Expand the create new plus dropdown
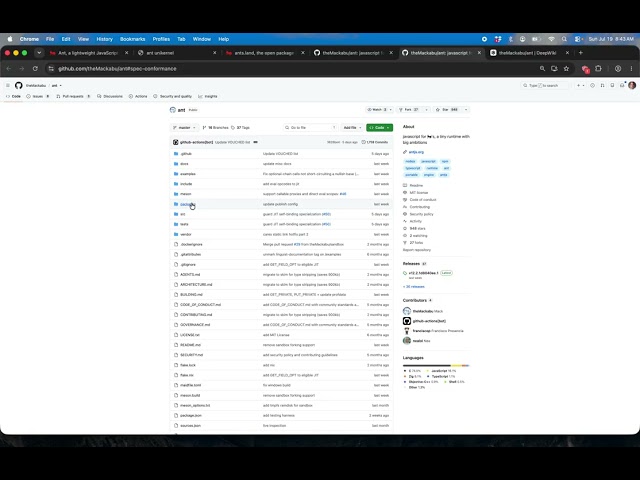The height and width of the screenshot is (480, 640). coord(580,85)
